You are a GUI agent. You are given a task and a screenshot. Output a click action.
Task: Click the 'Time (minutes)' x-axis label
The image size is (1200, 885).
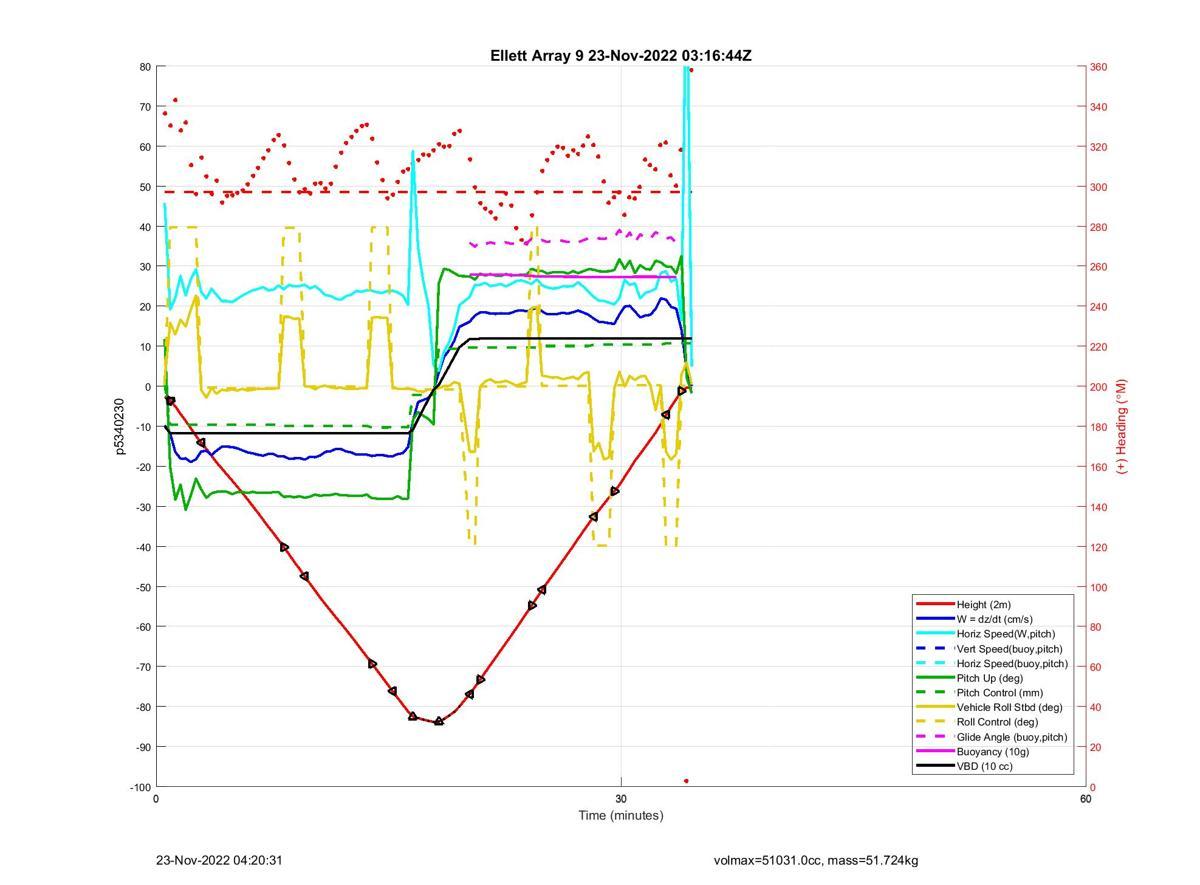click(x=621, y=815)
